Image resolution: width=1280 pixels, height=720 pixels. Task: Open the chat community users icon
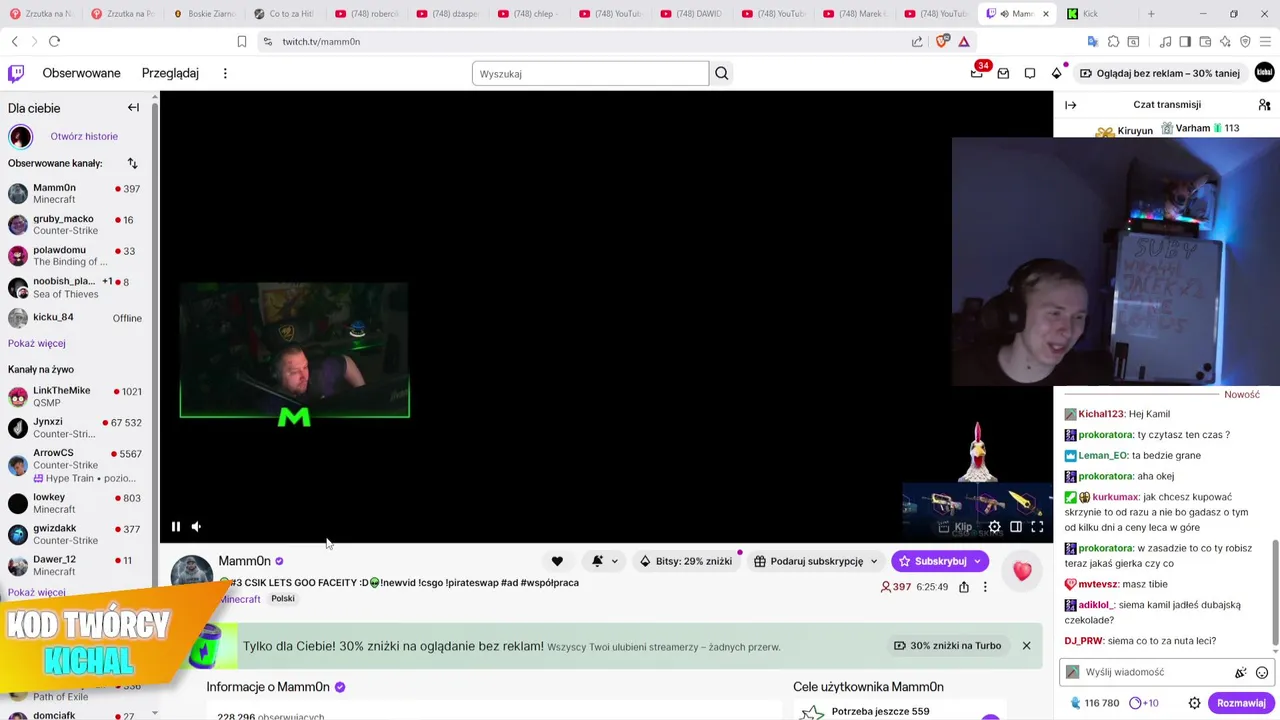[1264, 104]
